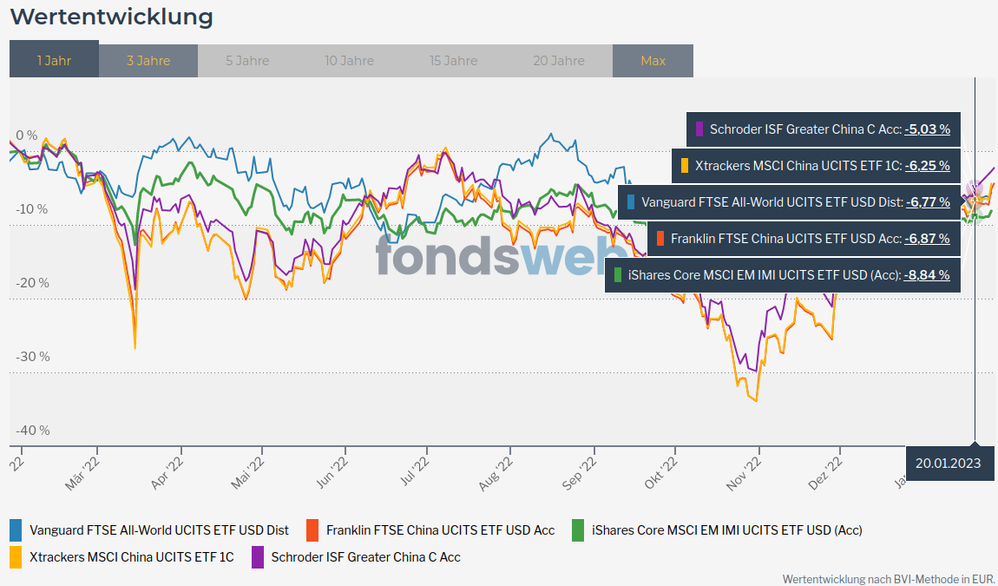Click the yellow Xtrackers legend color square

coord(16,556)
